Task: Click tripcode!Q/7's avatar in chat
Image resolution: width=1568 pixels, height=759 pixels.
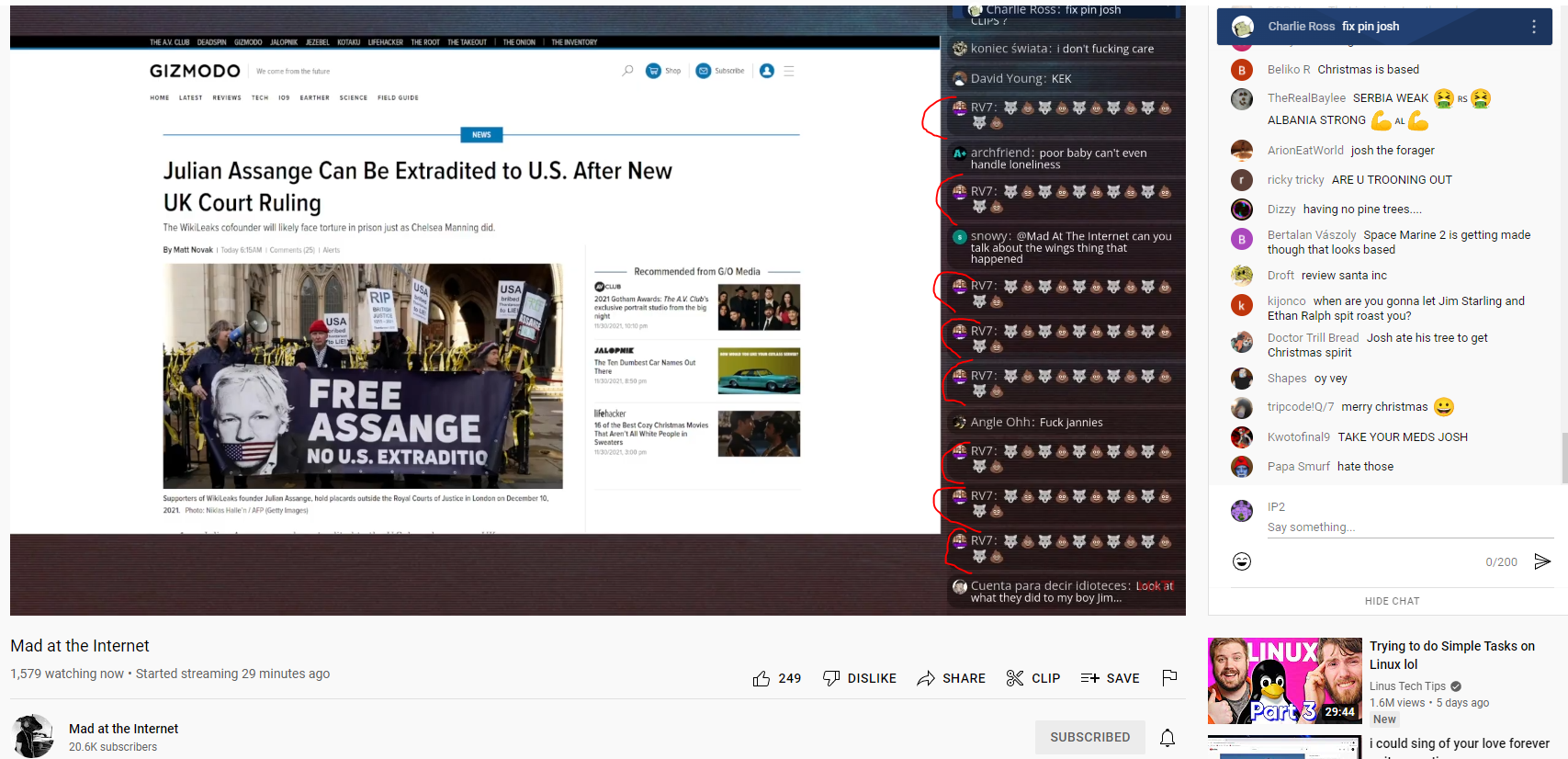Action: point(1242,408)
